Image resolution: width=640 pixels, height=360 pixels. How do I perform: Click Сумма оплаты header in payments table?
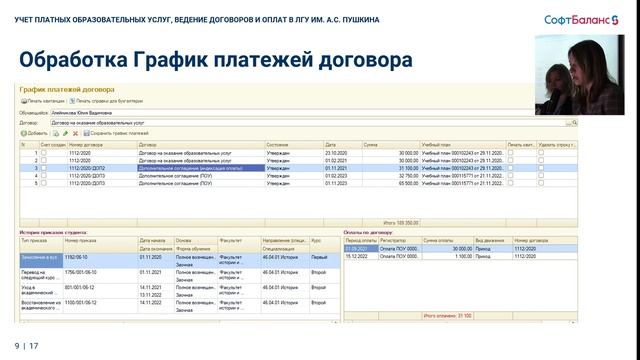(x=448, y=241)
